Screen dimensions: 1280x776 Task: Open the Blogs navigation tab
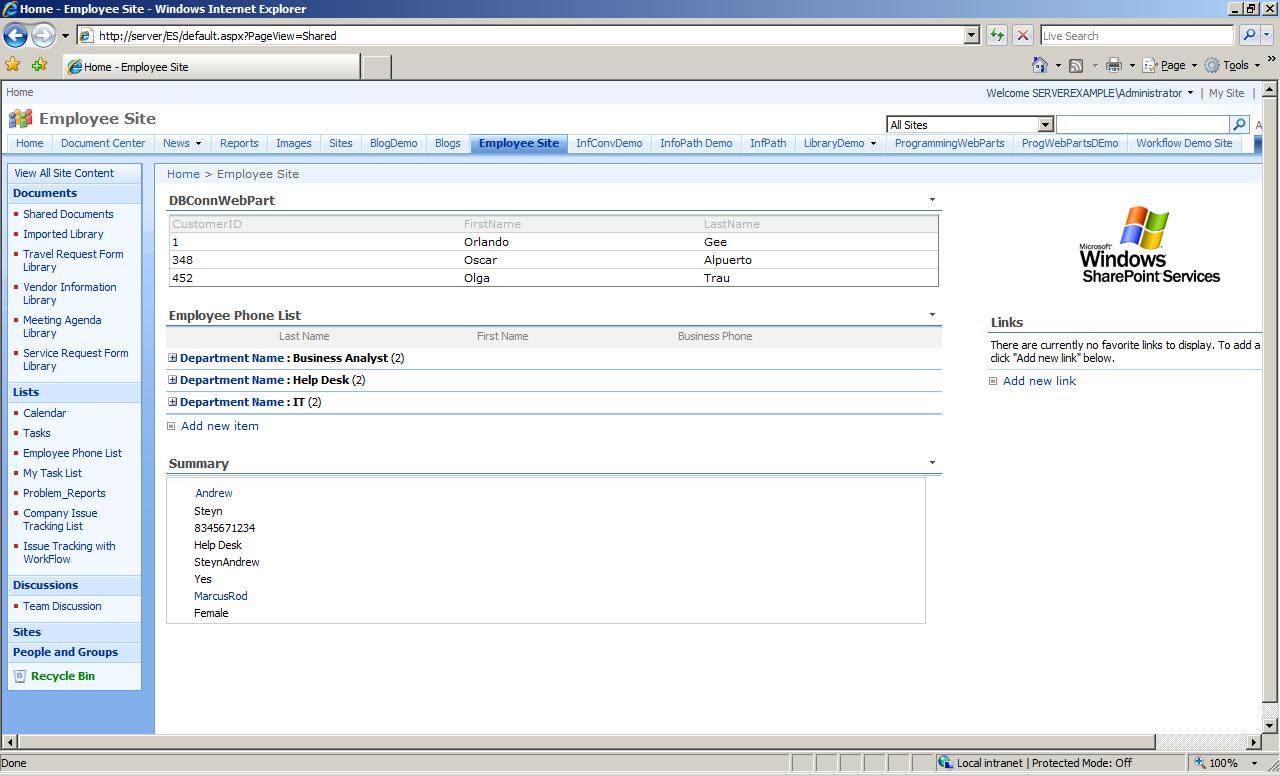(x=448, y=143)
